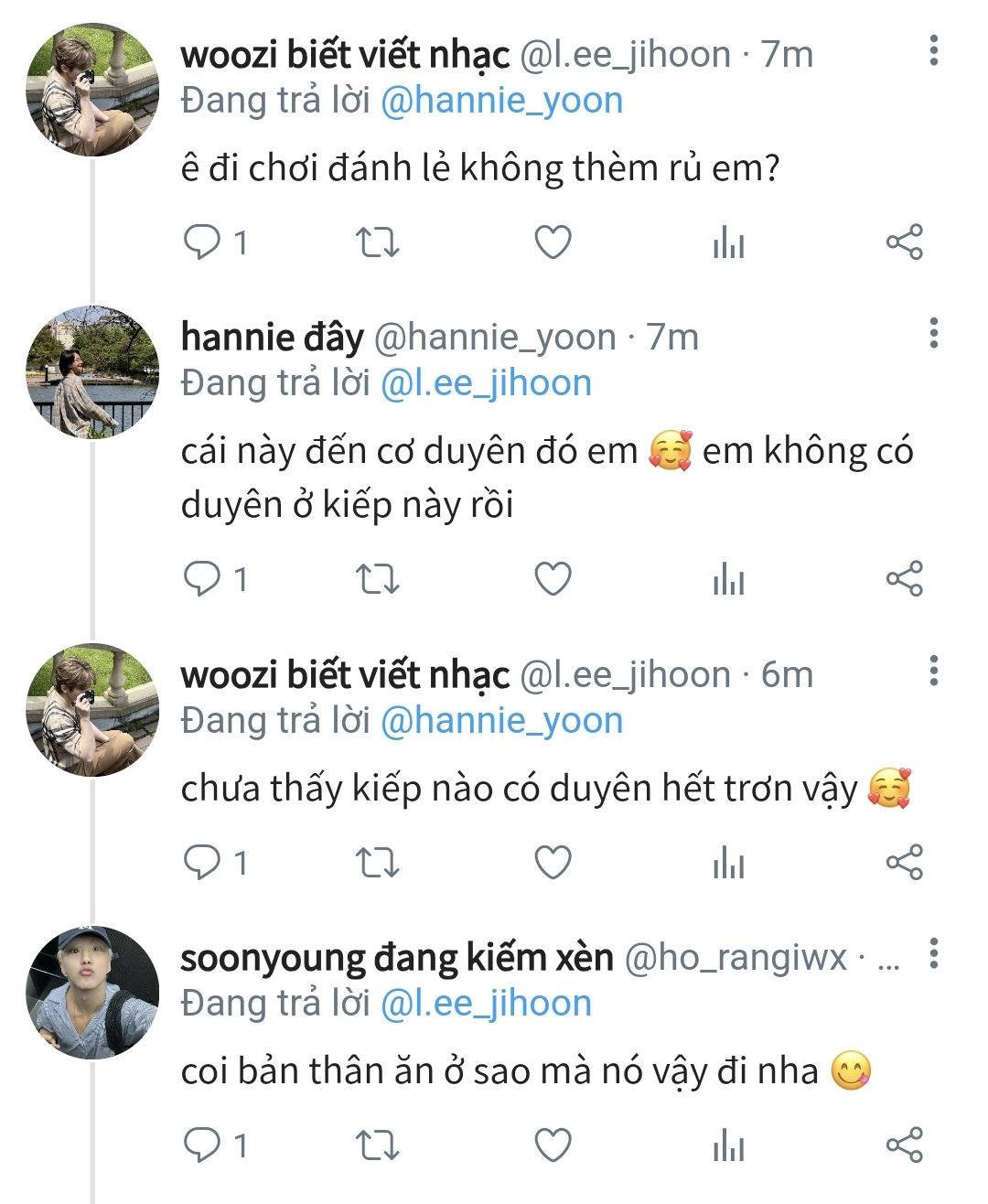The height and width of the screenshot is (1204, 988).
Task: Retweet the first woozi tweet
Action: point(377,242)
